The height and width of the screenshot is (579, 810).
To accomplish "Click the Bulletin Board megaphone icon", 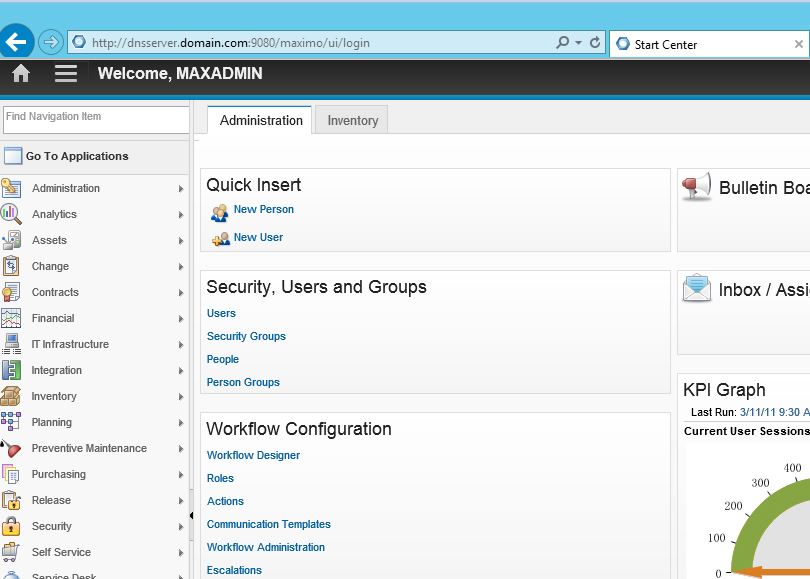I will pos(696,187).
